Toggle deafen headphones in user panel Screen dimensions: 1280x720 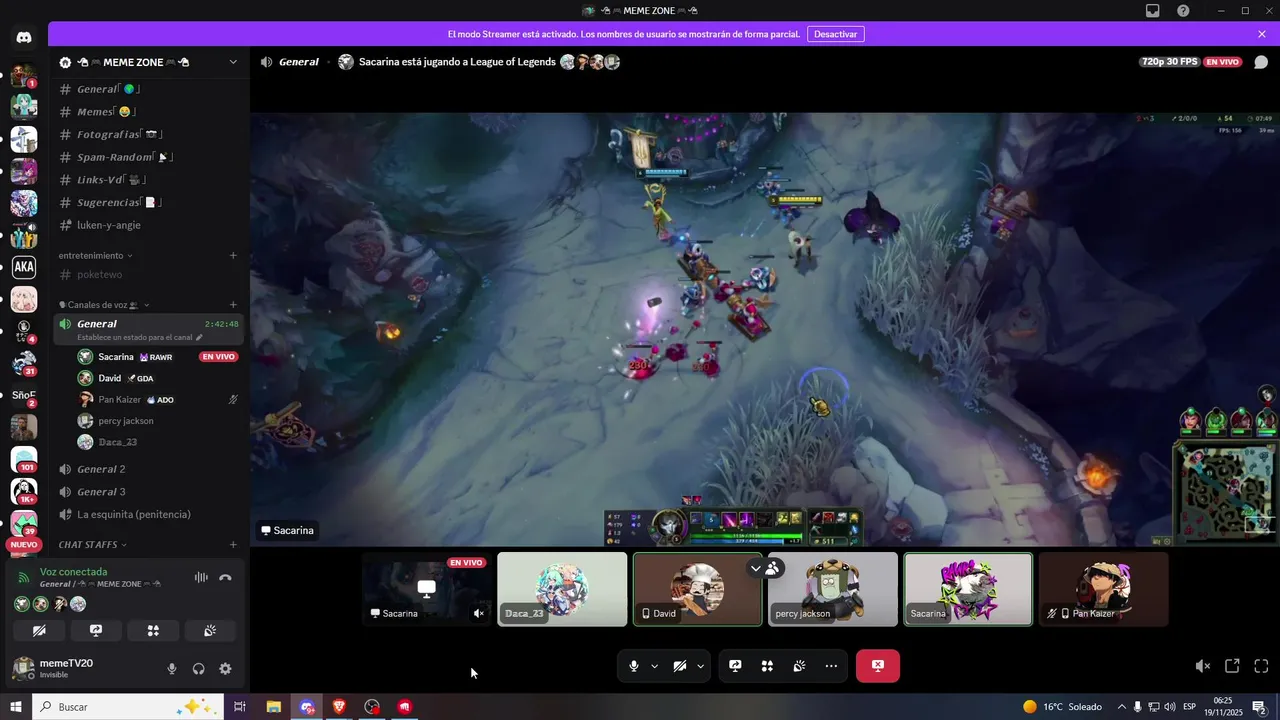click(198, 669)
